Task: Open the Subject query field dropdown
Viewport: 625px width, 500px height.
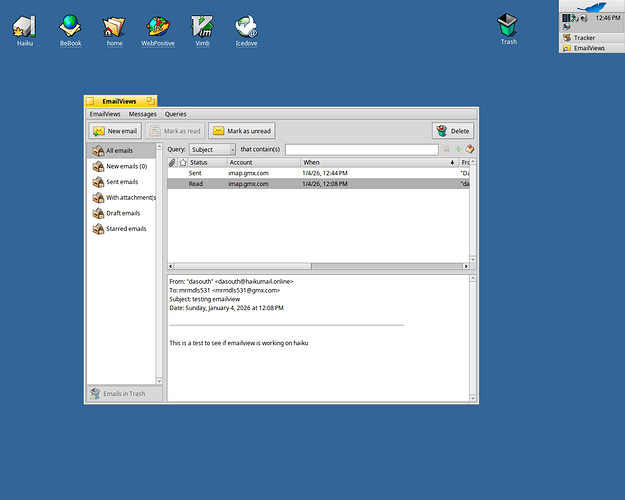Action: point(212,149)
